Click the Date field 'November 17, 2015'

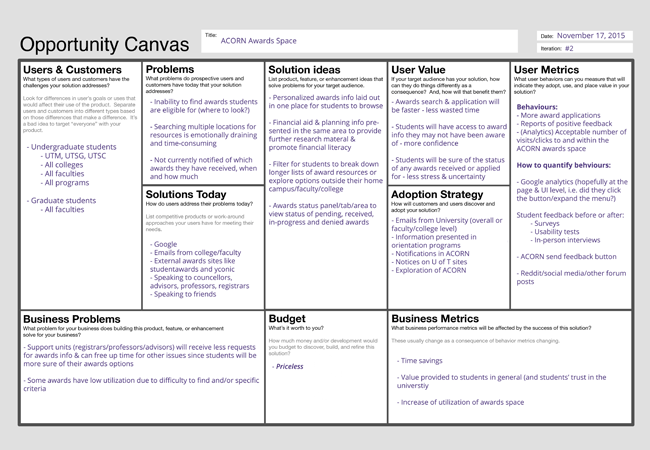pos(585,36)
